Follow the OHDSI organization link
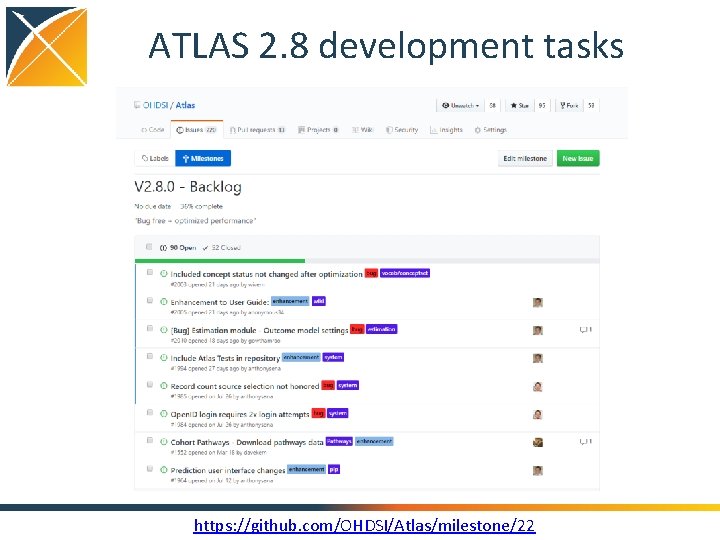The height and width of the screenshot is (540, 720). [x=155, y=105]
